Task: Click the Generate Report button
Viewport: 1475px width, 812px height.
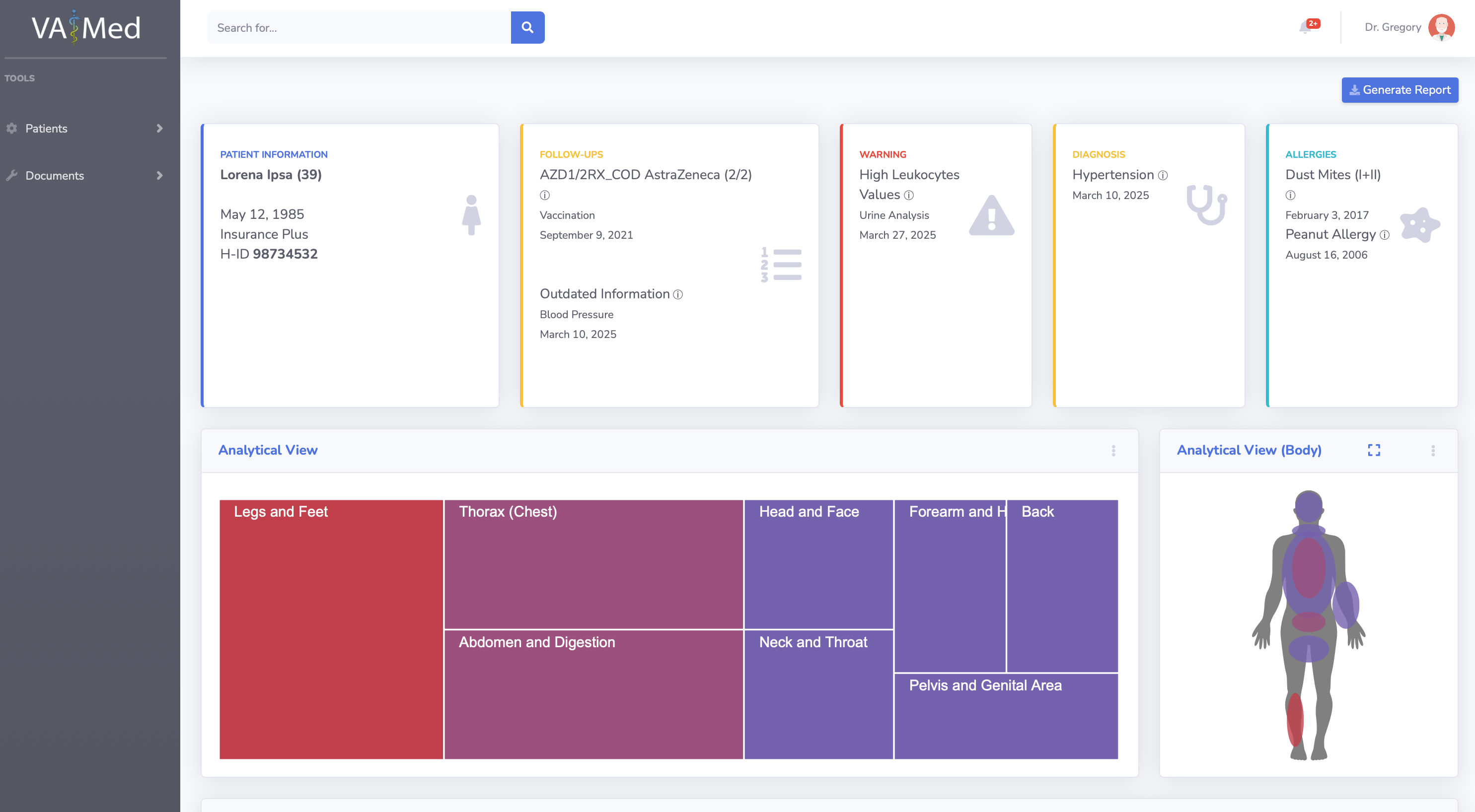Action: point(1400,90)
